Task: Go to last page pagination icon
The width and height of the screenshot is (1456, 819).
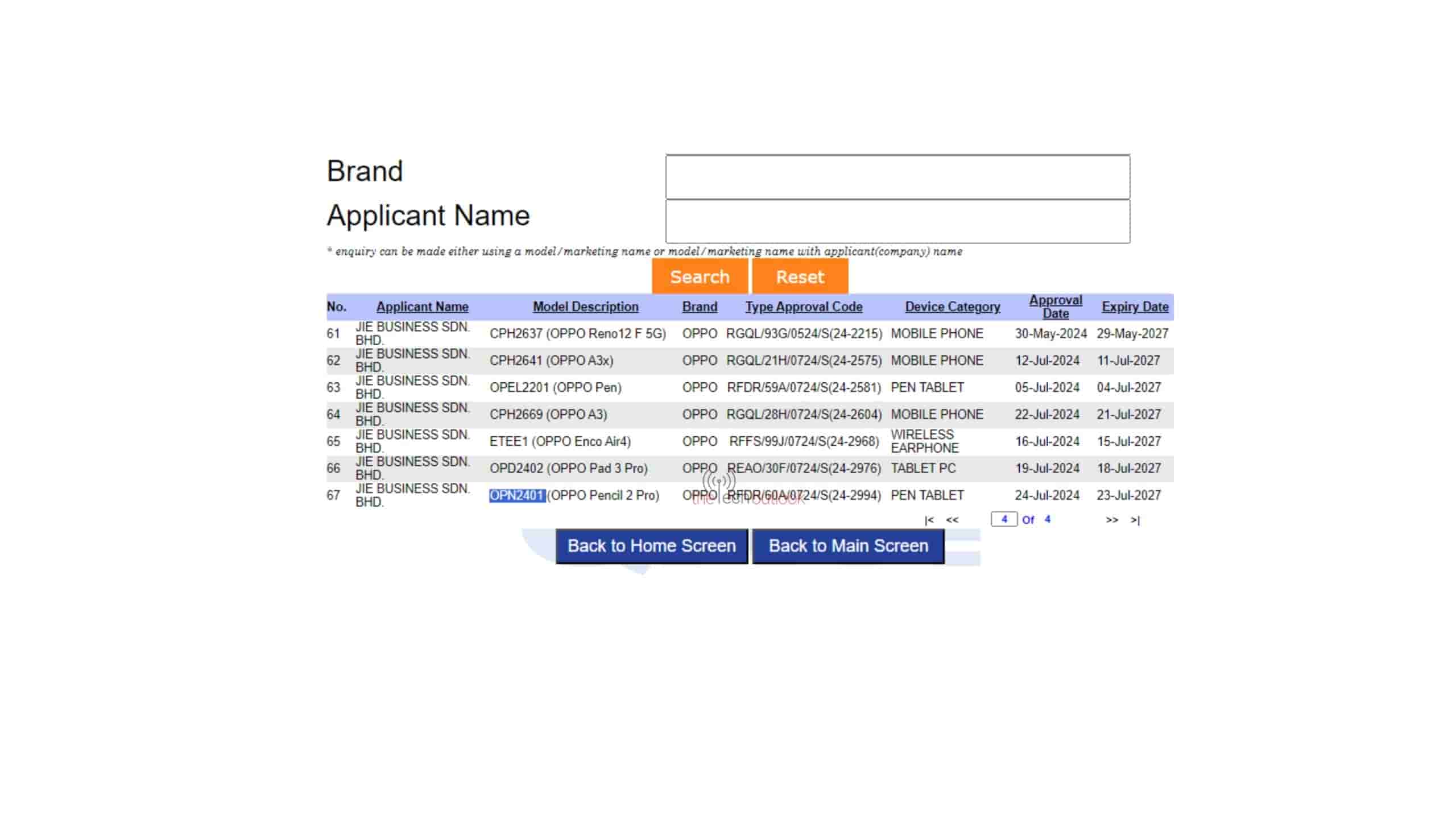Action: [1135, 520]
